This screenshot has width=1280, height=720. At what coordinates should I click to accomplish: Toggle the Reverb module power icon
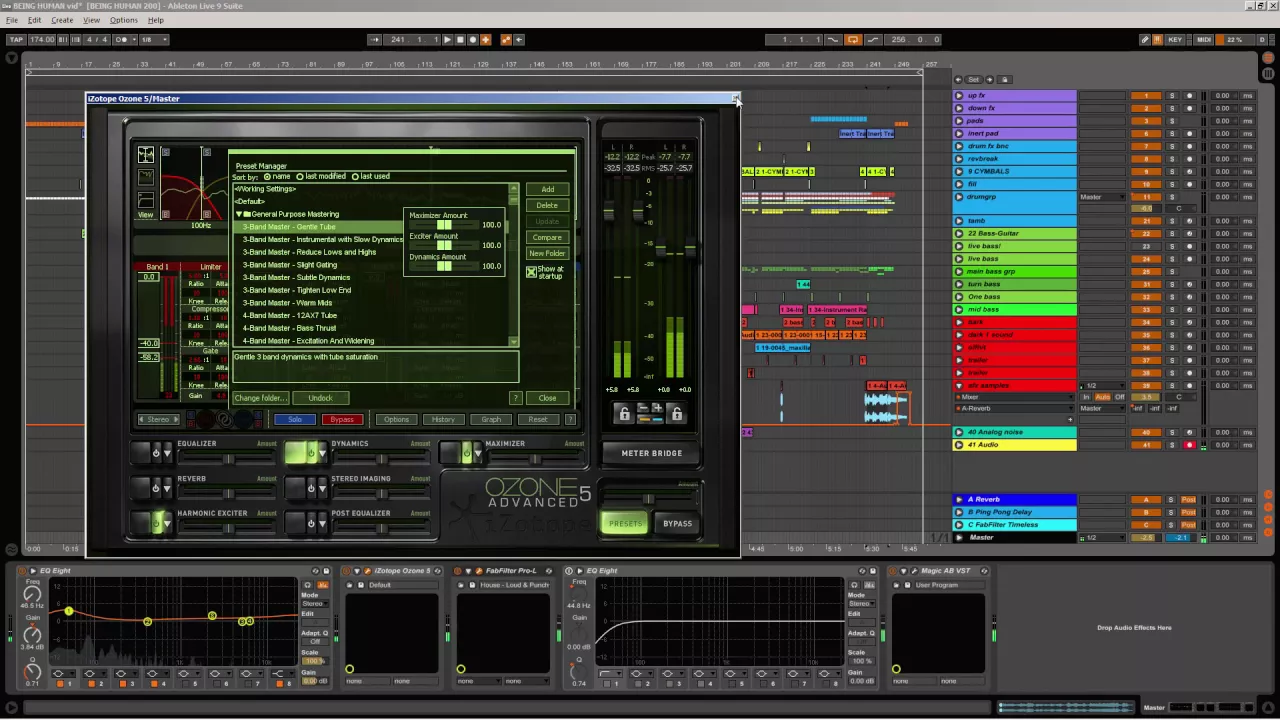[x=156, y=488]
